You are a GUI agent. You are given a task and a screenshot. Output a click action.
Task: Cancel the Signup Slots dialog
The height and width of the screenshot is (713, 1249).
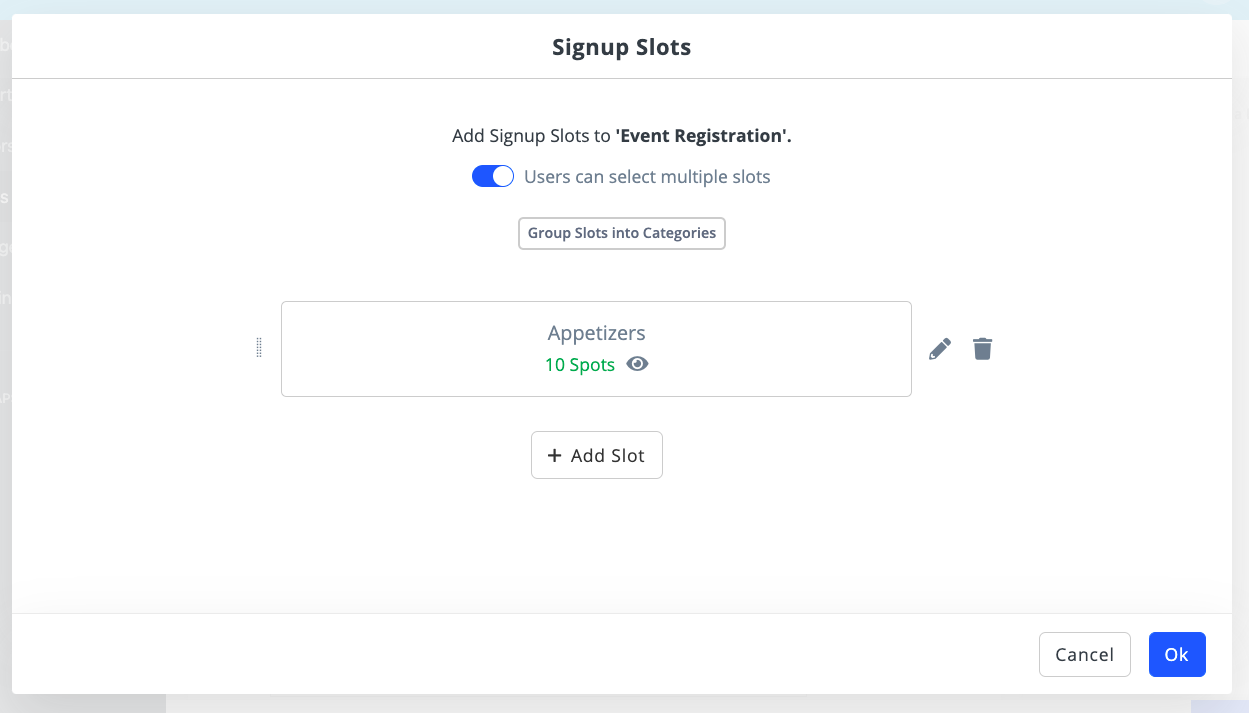point(1085,655)
